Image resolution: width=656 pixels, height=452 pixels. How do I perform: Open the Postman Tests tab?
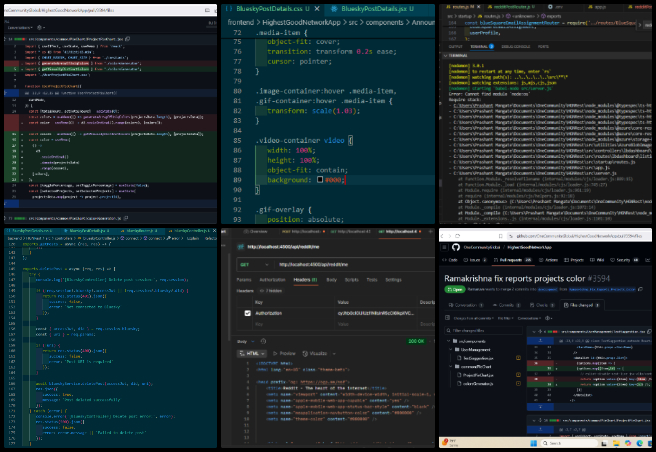pyautogui.click(x=372, y=280)
